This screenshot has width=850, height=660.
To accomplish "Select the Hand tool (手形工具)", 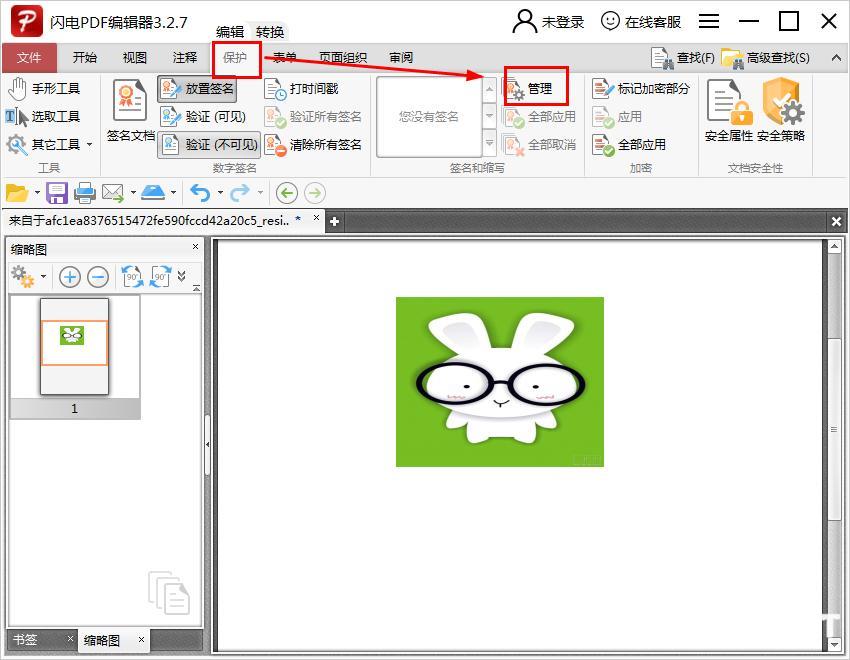I will pyautogui.click(x=43, y=88).
